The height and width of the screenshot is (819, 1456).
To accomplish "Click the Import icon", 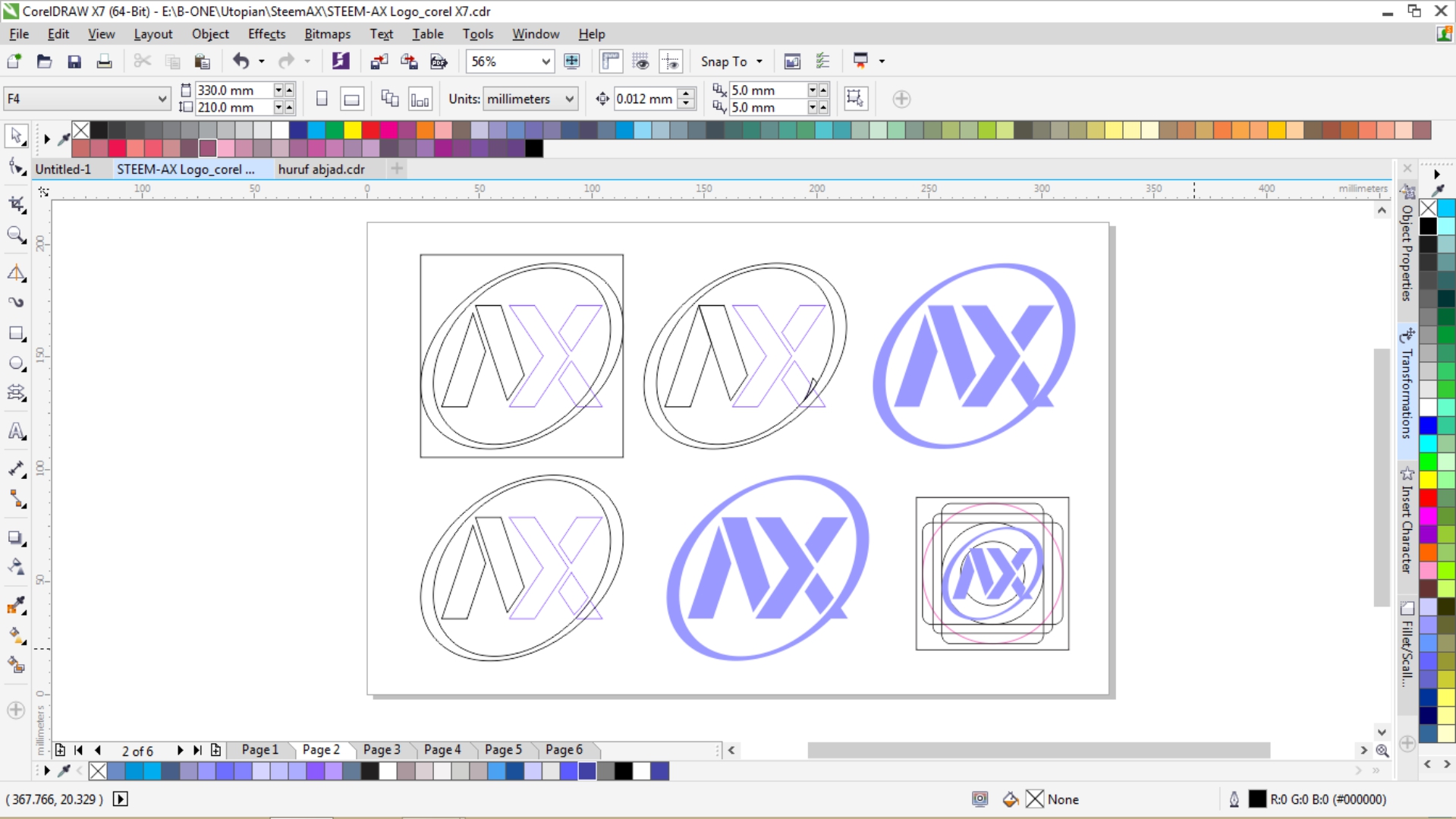I will (x=379, y=61).
